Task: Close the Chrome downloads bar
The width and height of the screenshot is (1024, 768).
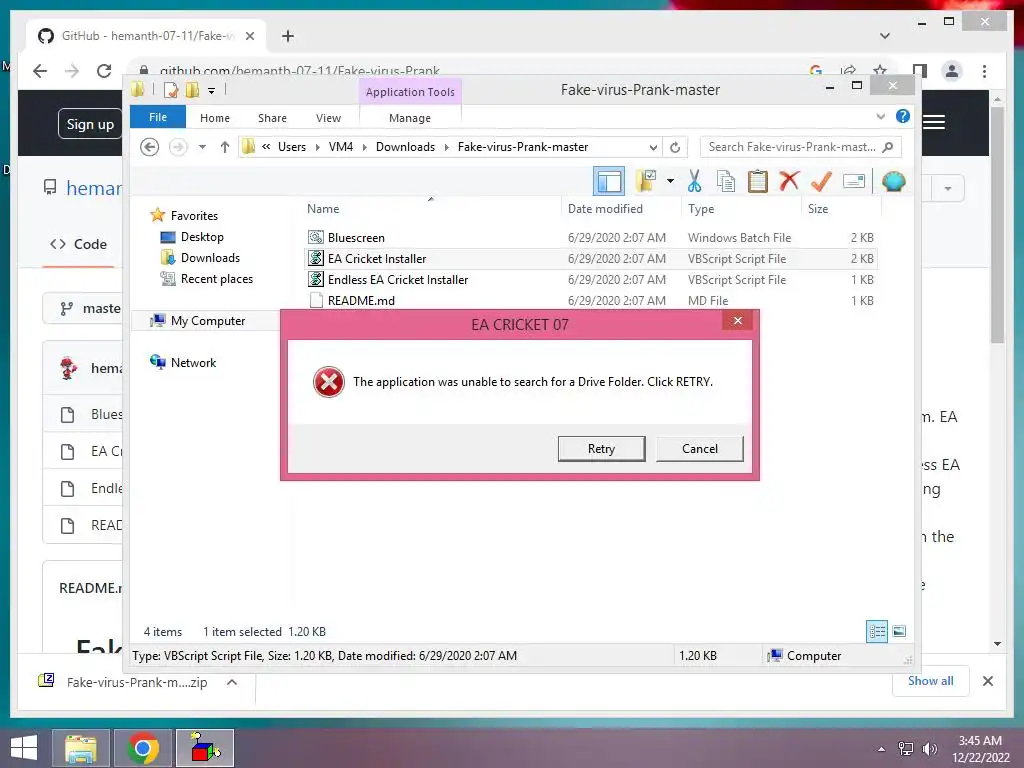Action: (987, 681)
